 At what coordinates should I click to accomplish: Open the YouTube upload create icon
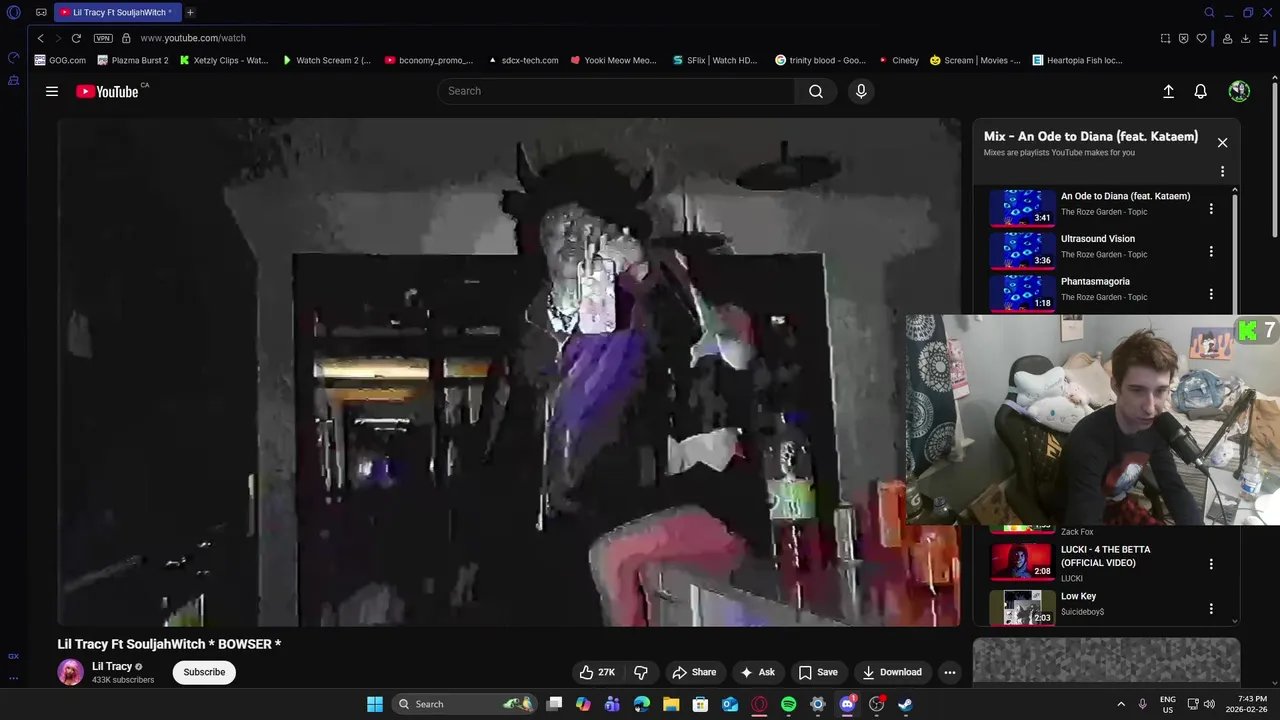click(1168, 91)
